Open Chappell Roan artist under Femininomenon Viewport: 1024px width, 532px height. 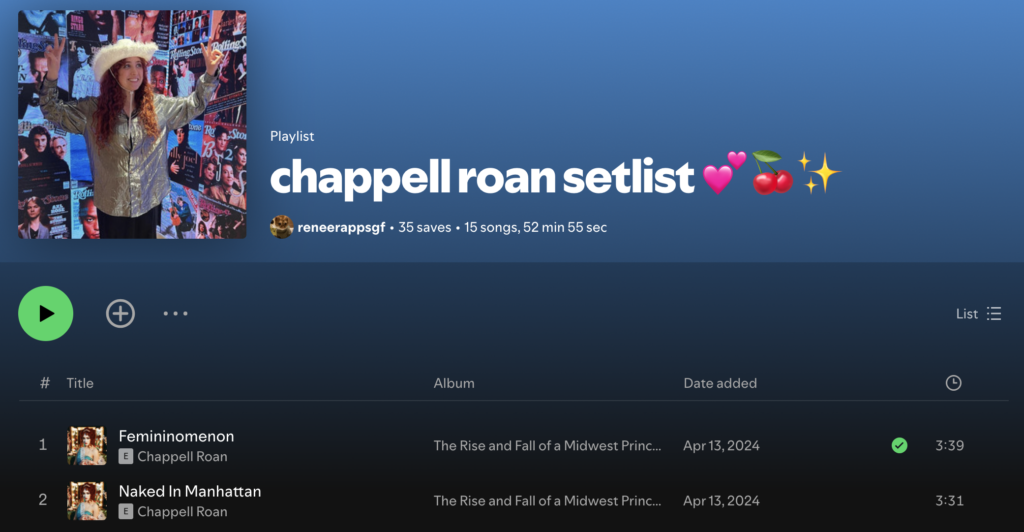coord(182,456)
